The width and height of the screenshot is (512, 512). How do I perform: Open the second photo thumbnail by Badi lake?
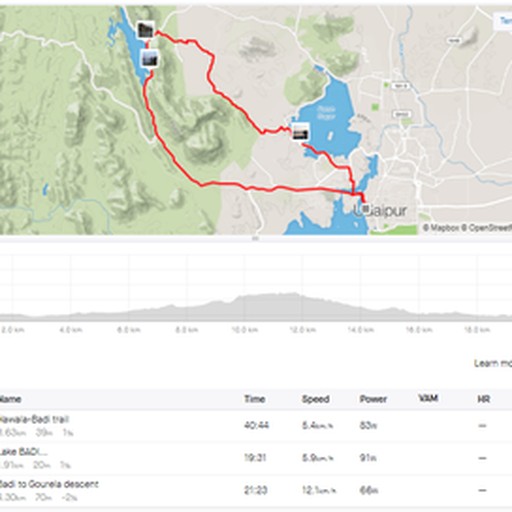[149, 59]
